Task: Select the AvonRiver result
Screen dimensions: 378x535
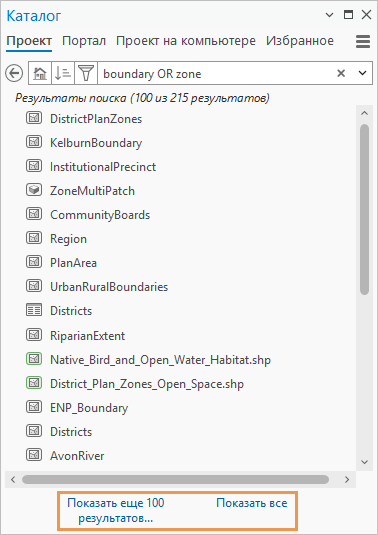Action: pos(77,456)
